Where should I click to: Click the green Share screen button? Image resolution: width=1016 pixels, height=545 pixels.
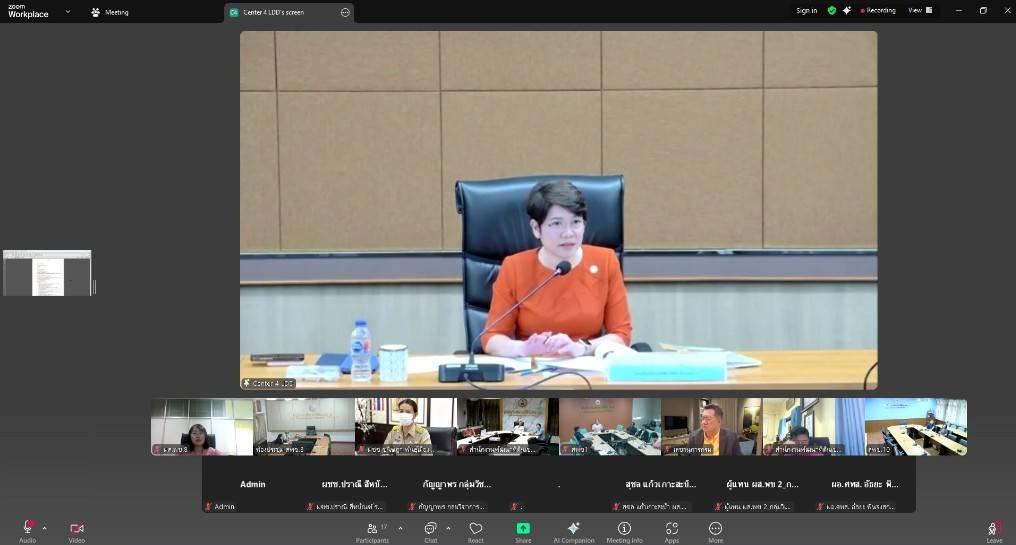click(x=523, y=529)
